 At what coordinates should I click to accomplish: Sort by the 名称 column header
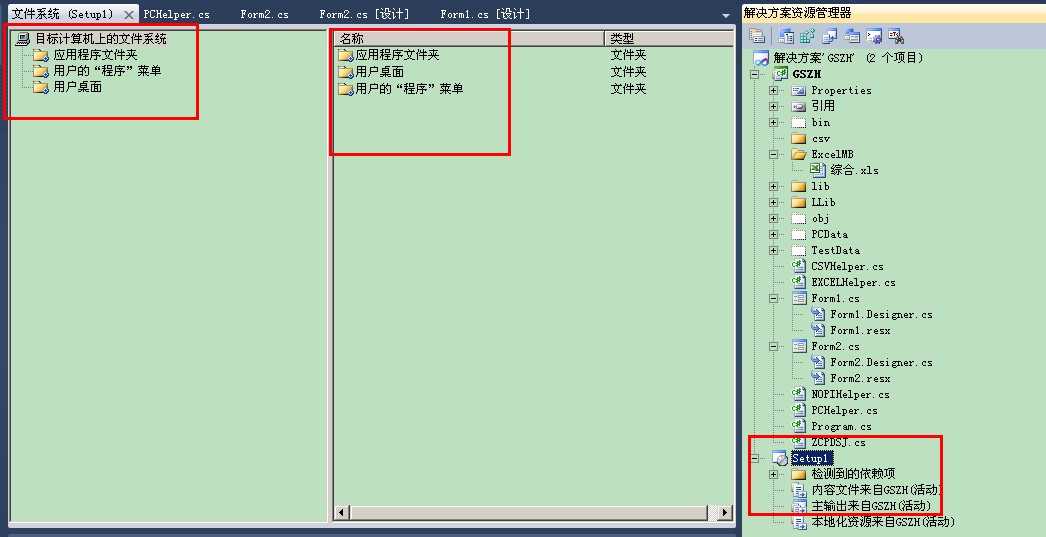pyautogui.click(x=468, y=39)
